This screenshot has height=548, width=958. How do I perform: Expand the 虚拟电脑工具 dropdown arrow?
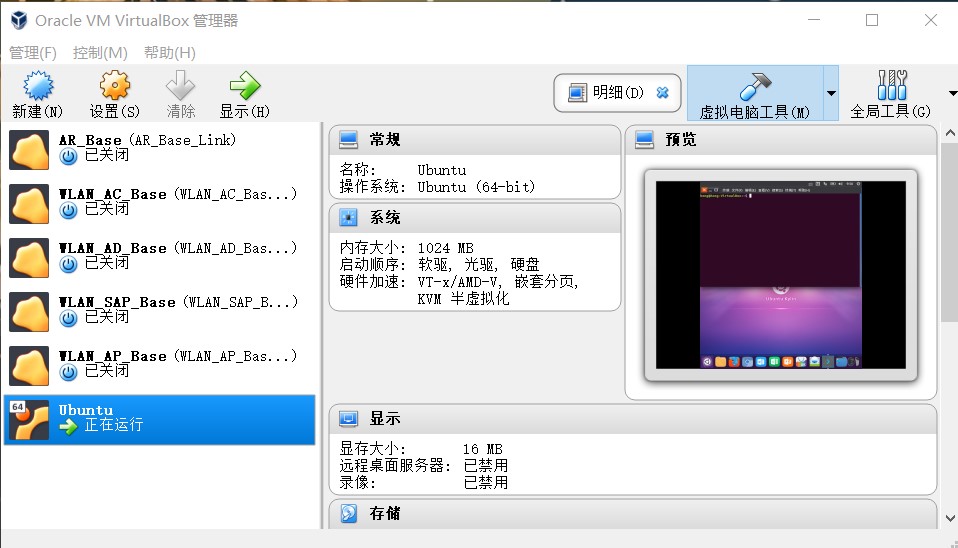click(831, 93)
